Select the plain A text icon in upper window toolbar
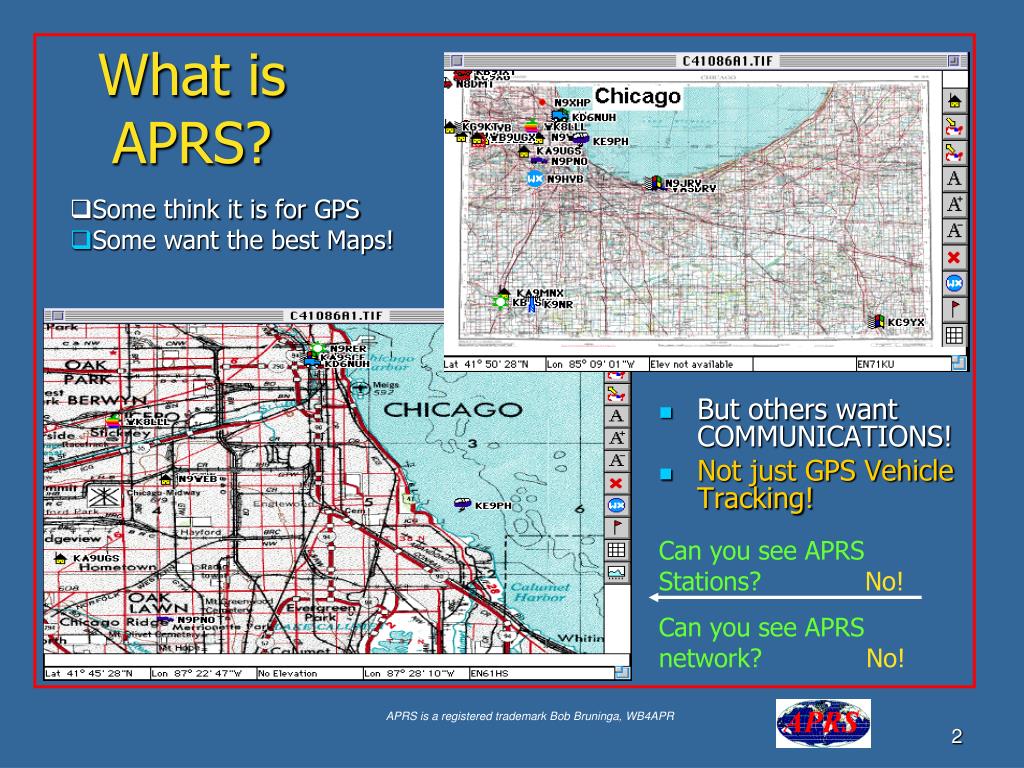 click(954, 179)
